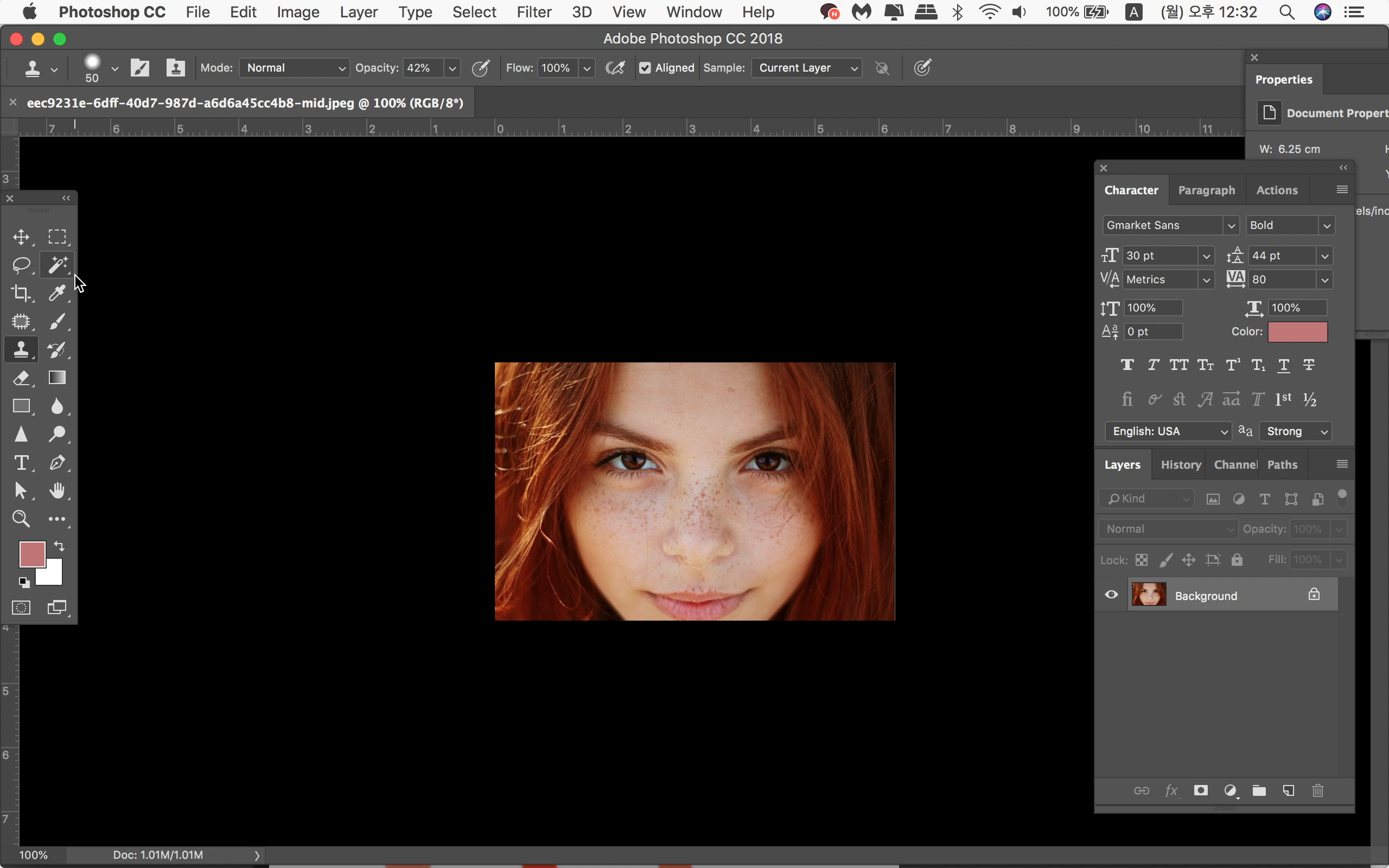Toggle Quick Mask mode icon

tap(21, 608)
